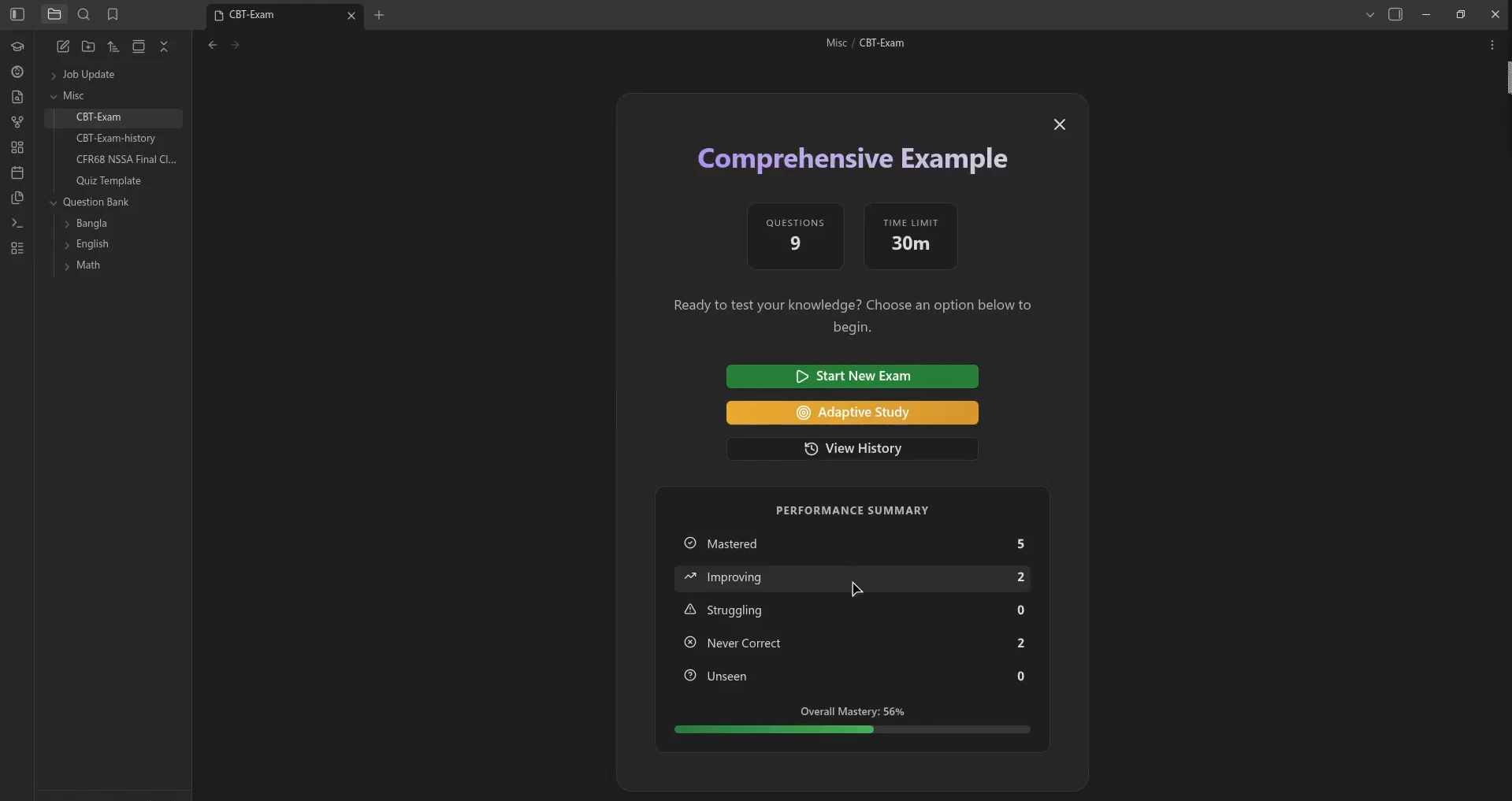Click Adaptive Study button
The image size is (1512, 801).
pyautogui.click(x=852, y=413)
